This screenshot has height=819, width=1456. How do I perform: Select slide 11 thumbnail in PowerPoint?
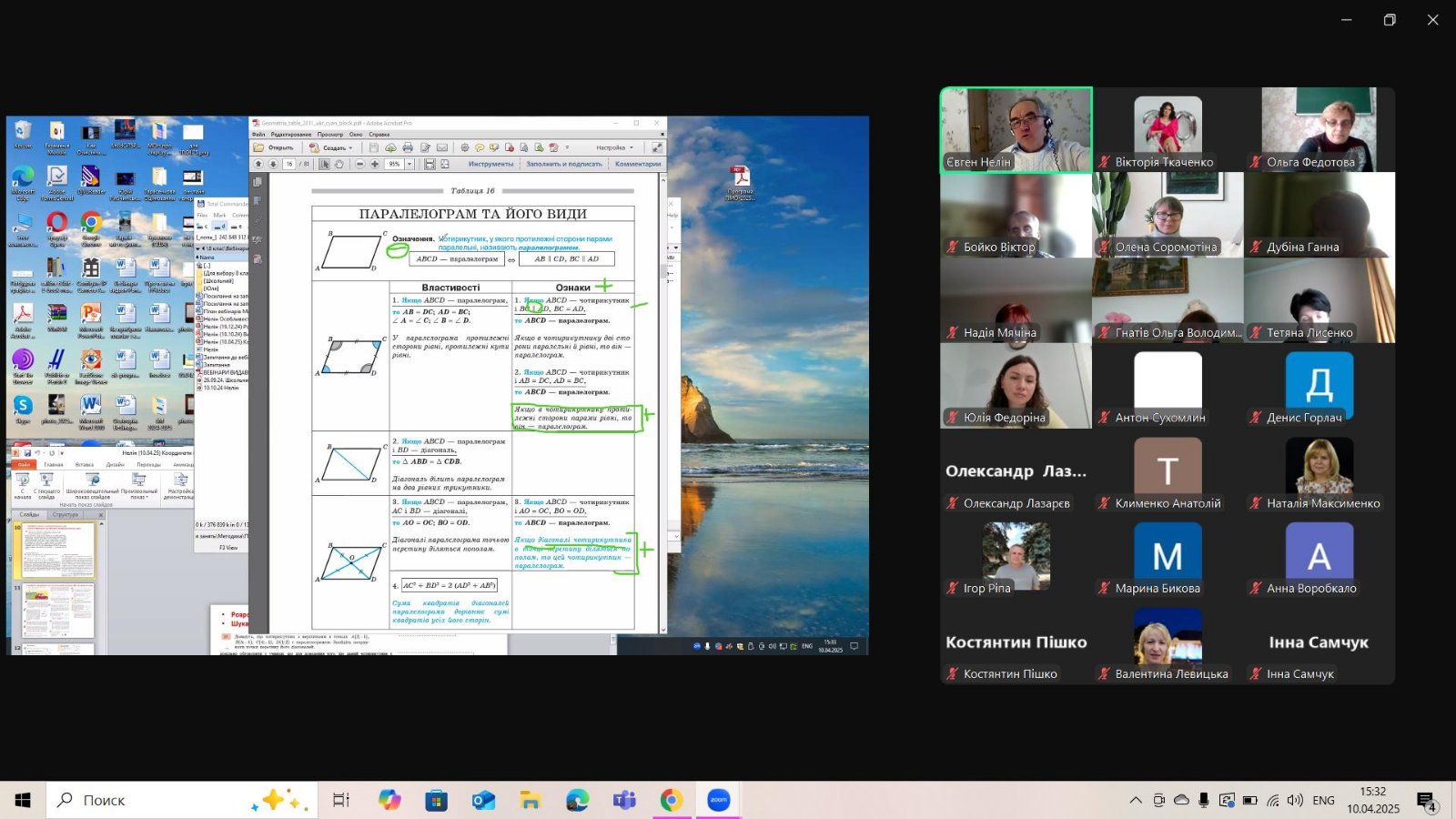(58, 611)
